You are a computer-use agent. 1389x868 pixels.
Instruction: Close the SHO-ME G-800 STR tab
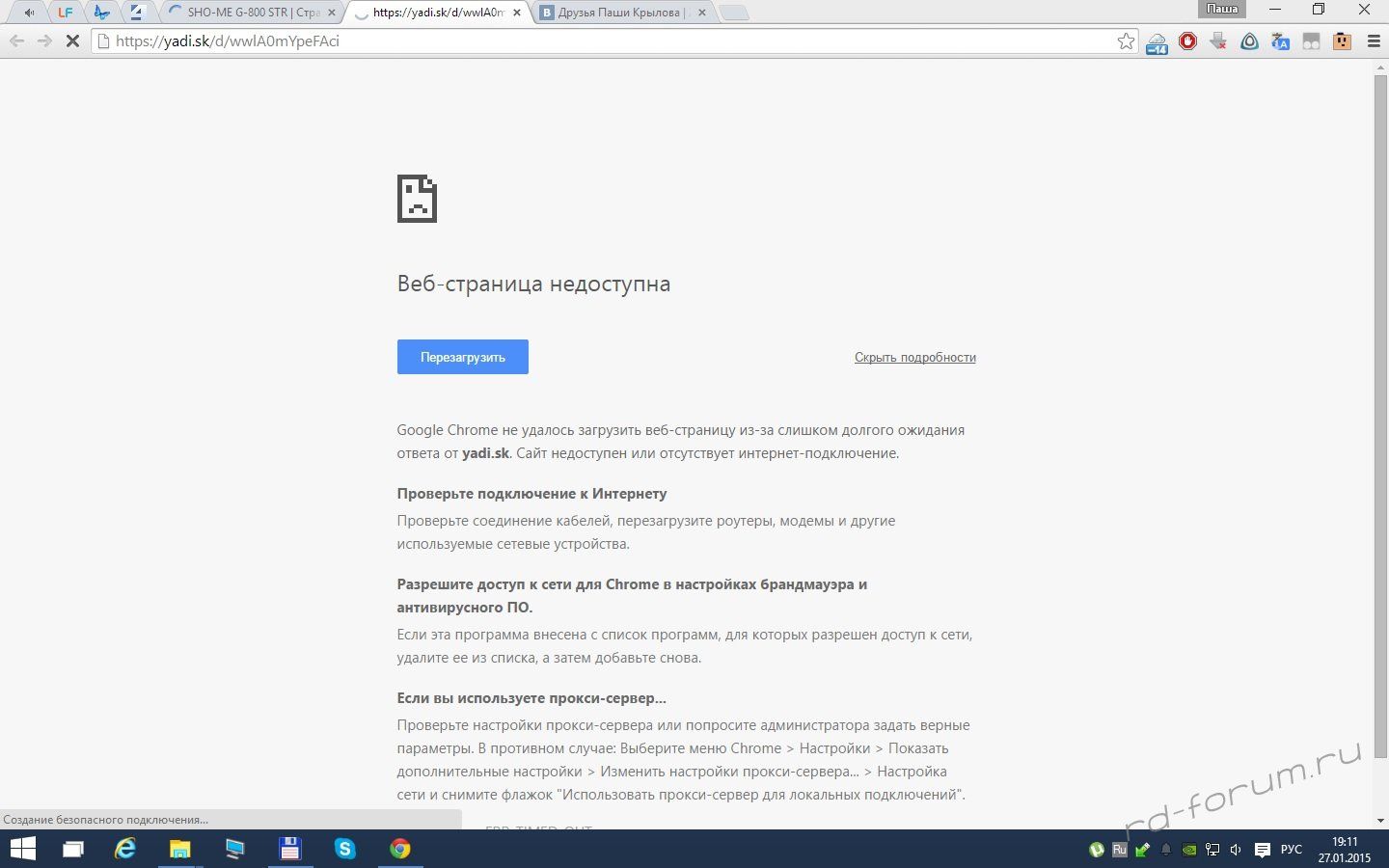[x=331, y=13]
